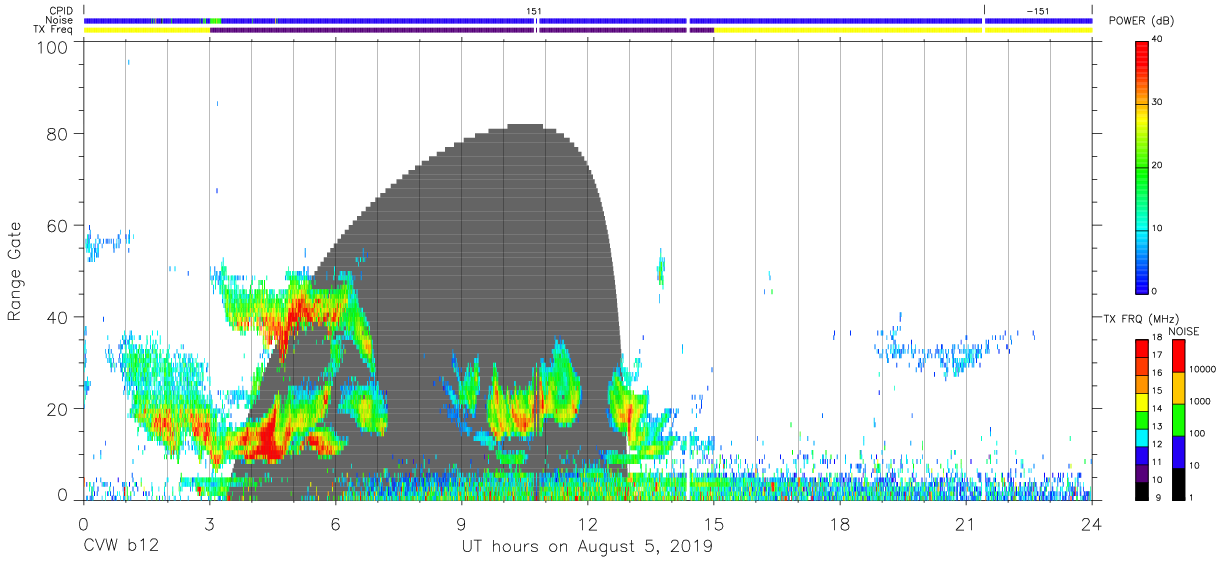The height and width of the screenshot is (567, 1228).
Task: Click the "TX Freq" row label
Action: click(x=52, y=30)
